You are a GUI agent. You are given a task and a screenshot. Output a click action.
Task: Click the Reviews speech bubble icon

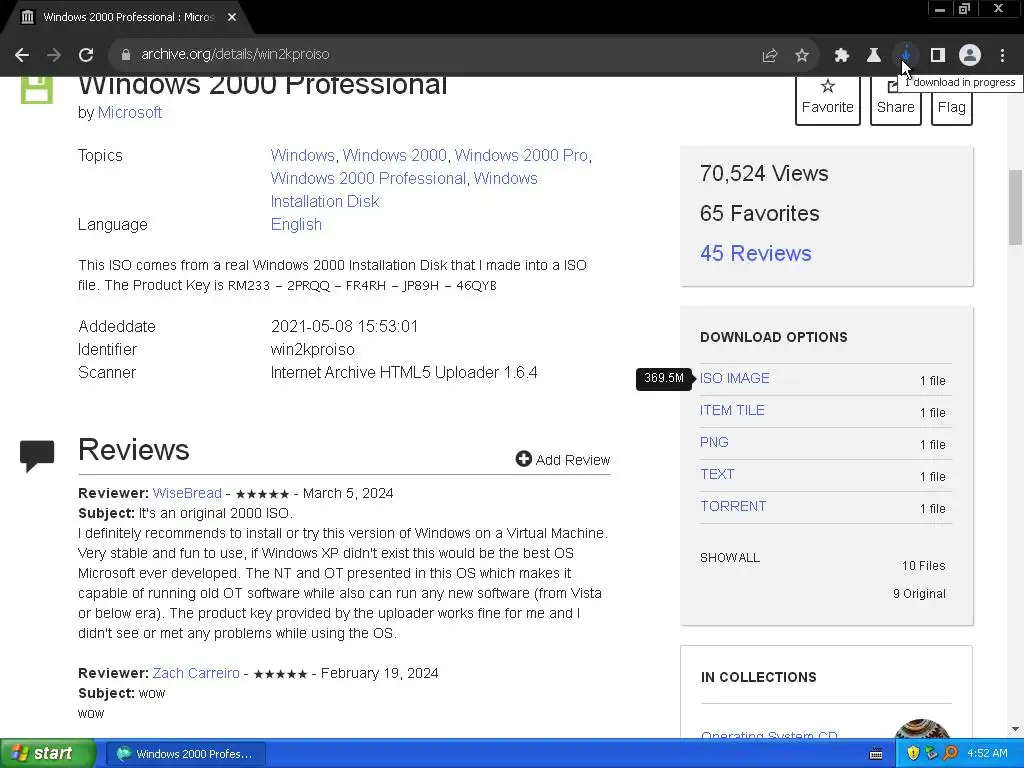click(x=37, y=456)
